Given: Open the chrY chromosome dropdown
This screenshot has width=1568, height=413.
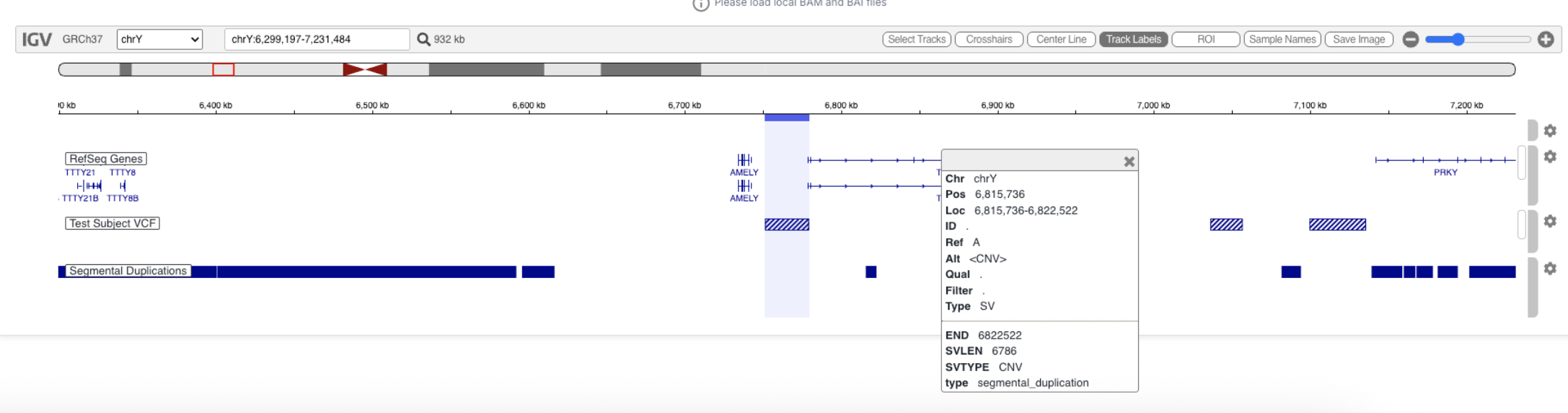Looking at the screenshot, I should tap(159, 39).
